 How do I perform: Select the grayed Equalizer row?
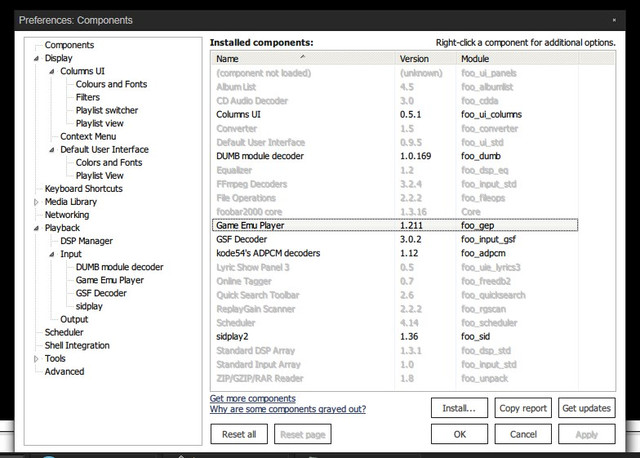click(395, 170)
